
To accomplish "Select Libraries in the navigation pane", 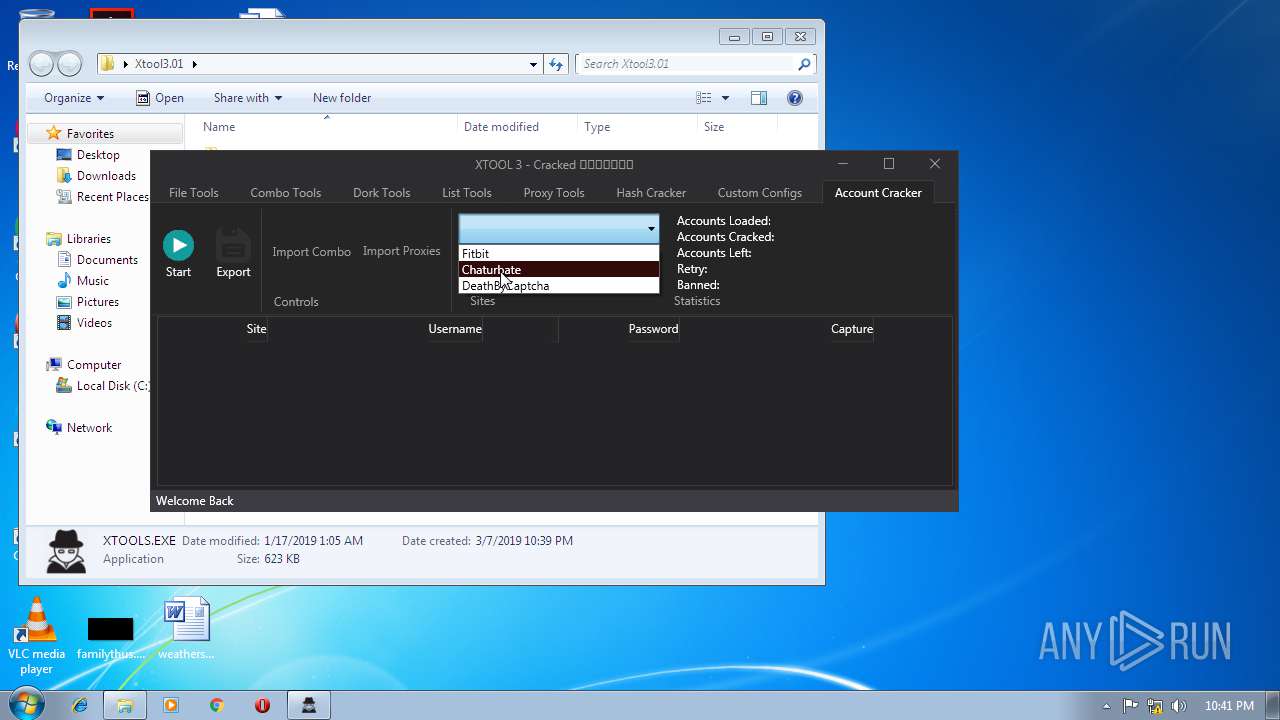I will pos(89,239).
